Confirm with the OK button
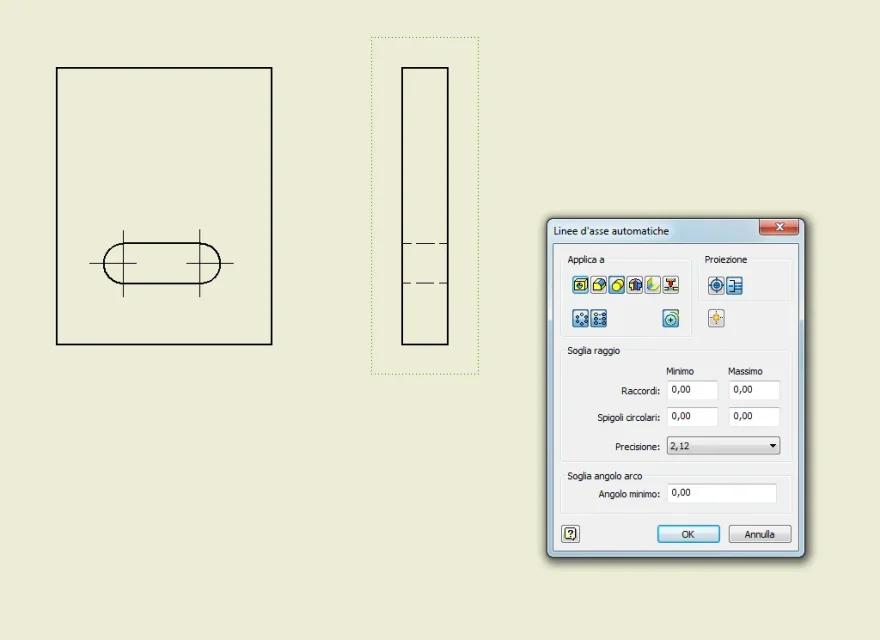 click(688, 534)
